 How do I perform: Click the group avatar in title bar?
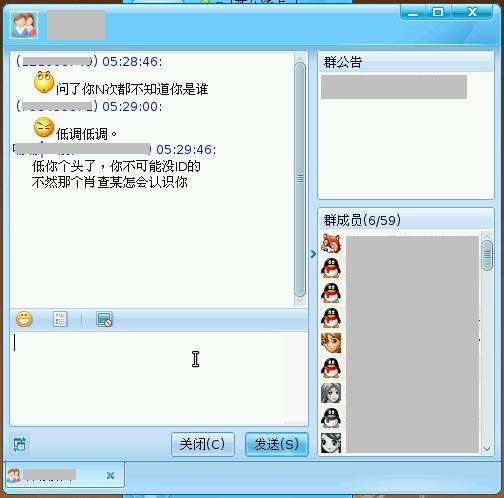pos(24,25)
